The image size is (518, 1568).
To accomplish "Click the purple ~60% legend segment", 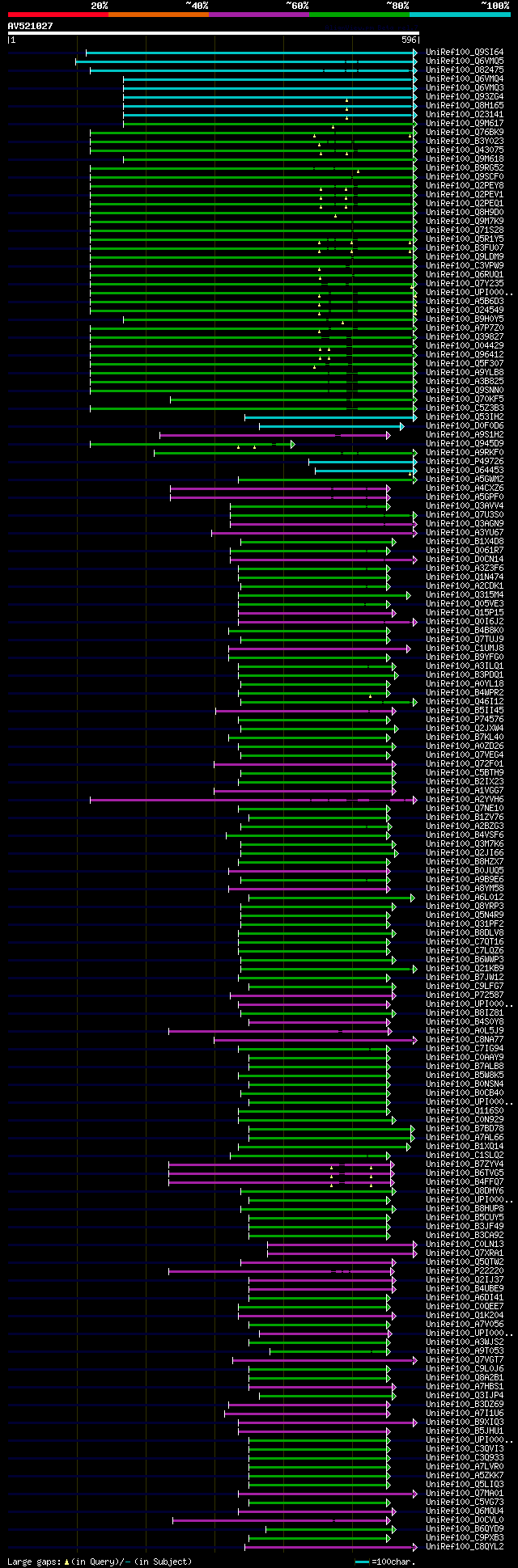I will [258, 15].
